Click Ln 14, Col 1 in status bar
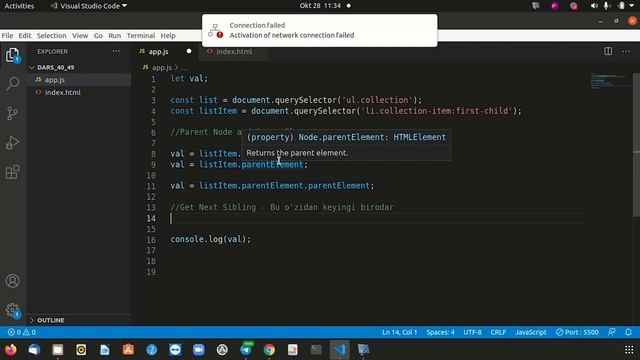The height and width of the screenshot is (360, 640). tap(400, 332)
